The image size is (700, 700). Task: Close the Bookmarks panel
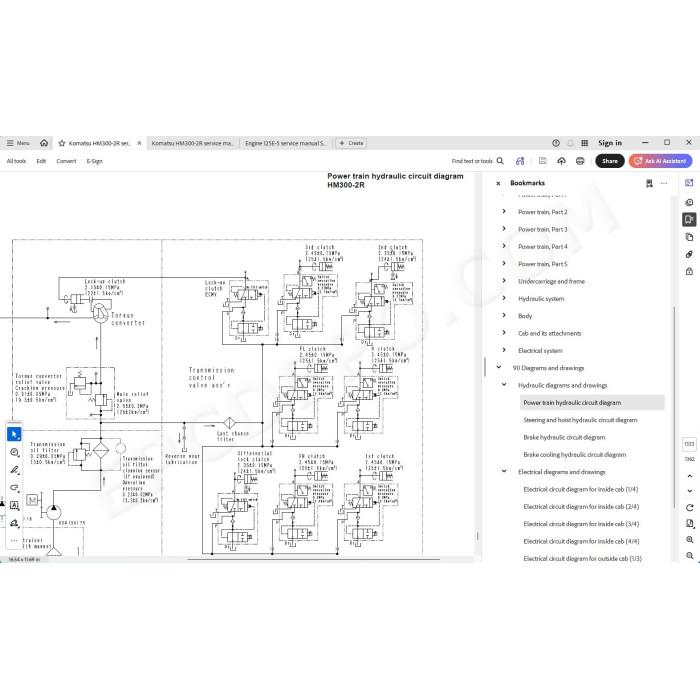tap(499, 183)
